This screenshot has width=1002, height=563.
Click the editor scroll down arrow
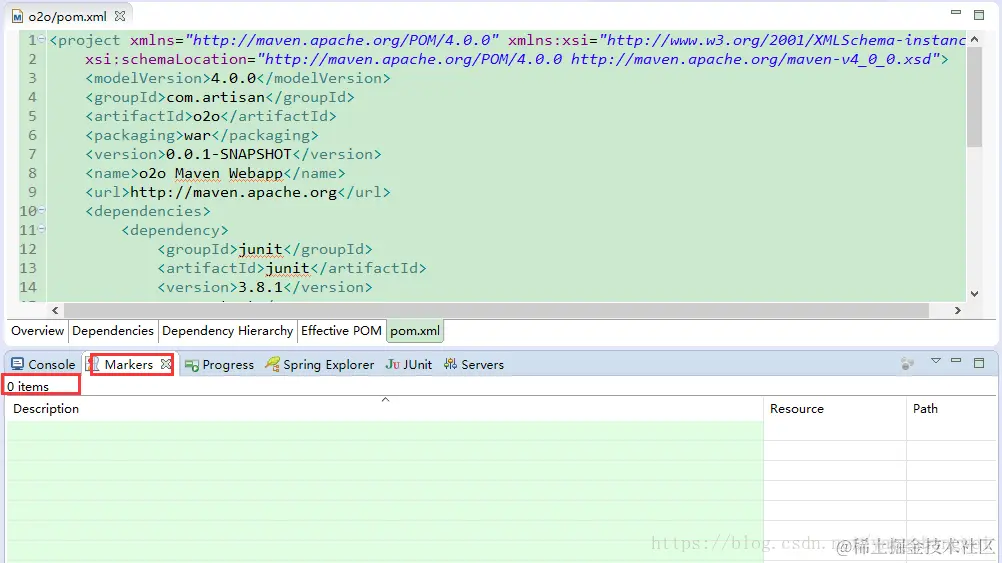tap(974, 294)
